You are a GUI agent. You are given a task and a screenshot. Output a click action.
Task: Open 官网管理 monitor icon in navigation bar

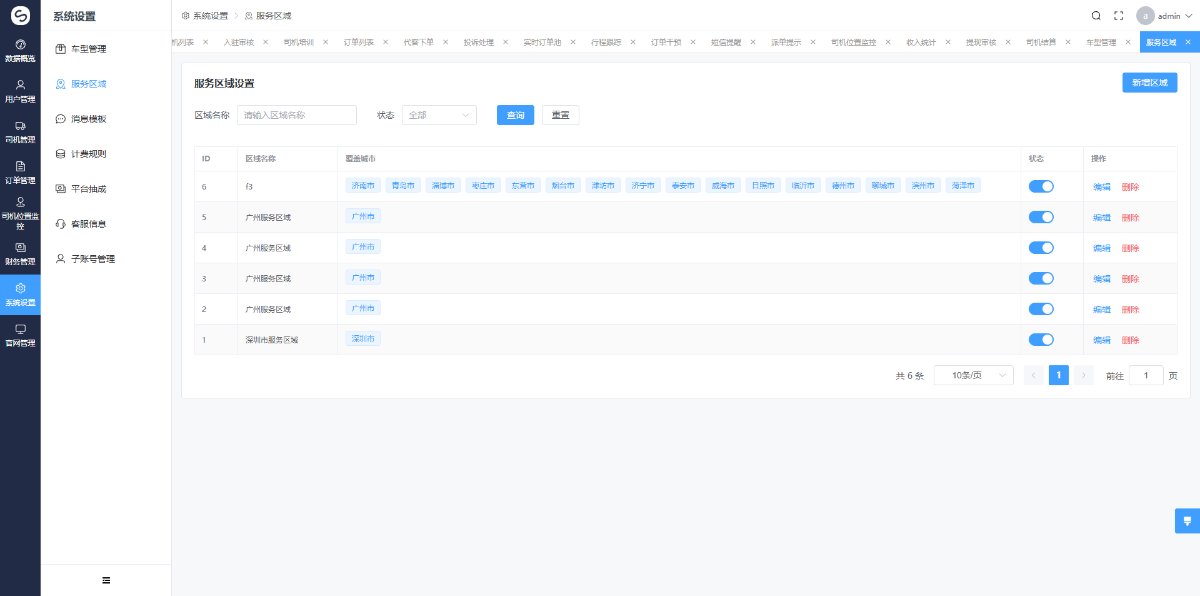pos(20,329)
